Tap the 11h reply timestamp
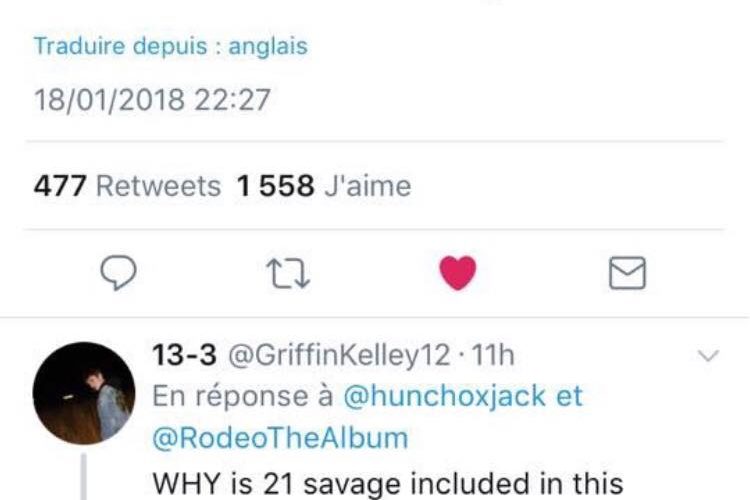 (x=492, y=355)
